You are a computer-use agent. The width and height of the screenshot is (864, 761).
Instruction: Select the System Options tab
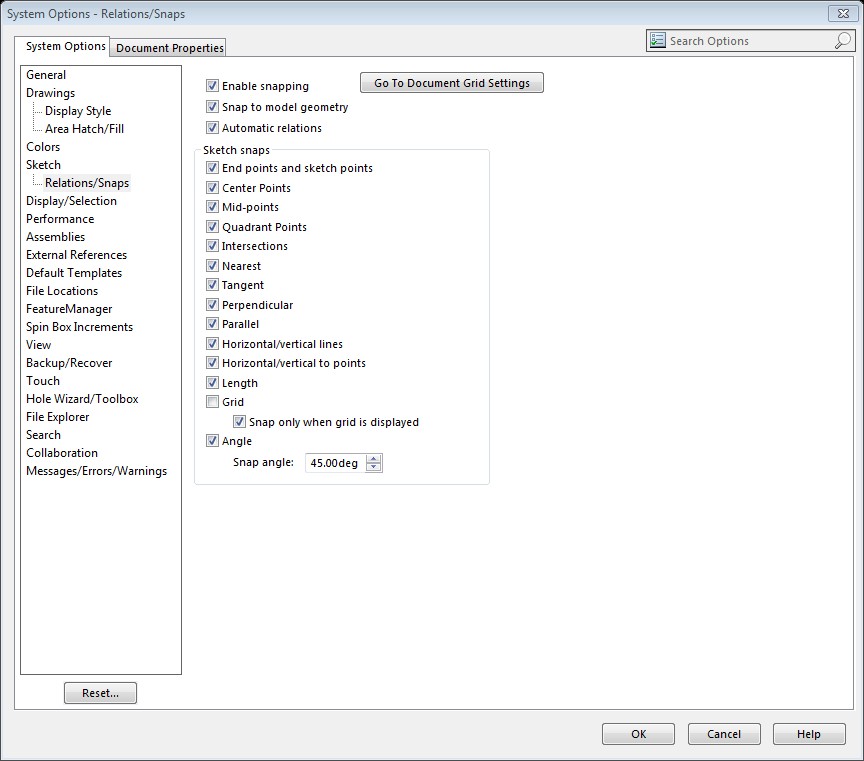coord(66,47)
